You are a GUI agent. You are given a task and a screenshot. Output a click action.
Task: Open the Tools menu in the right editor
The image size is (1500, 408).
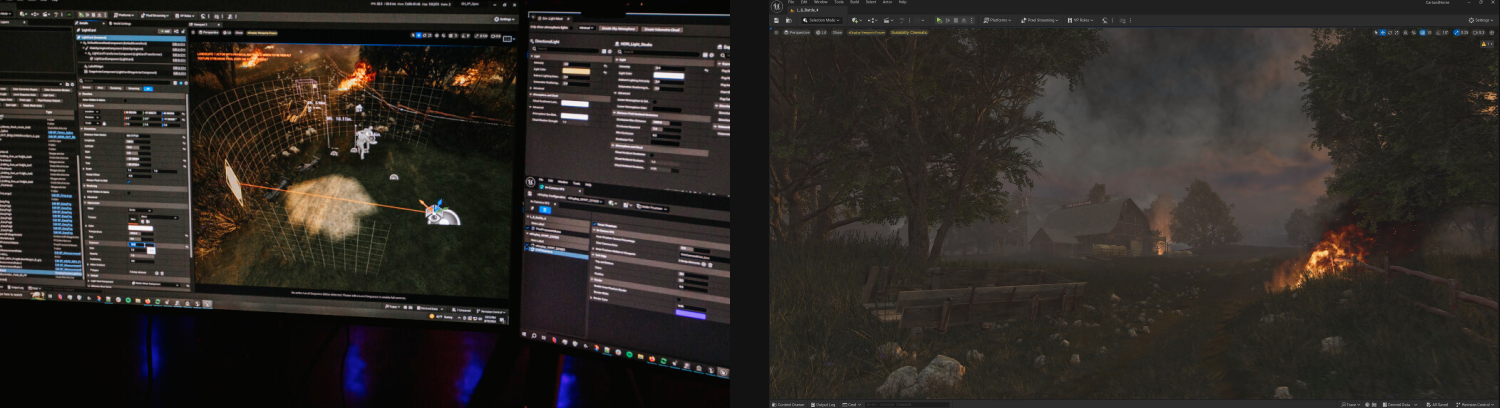[x=839, y=2]
